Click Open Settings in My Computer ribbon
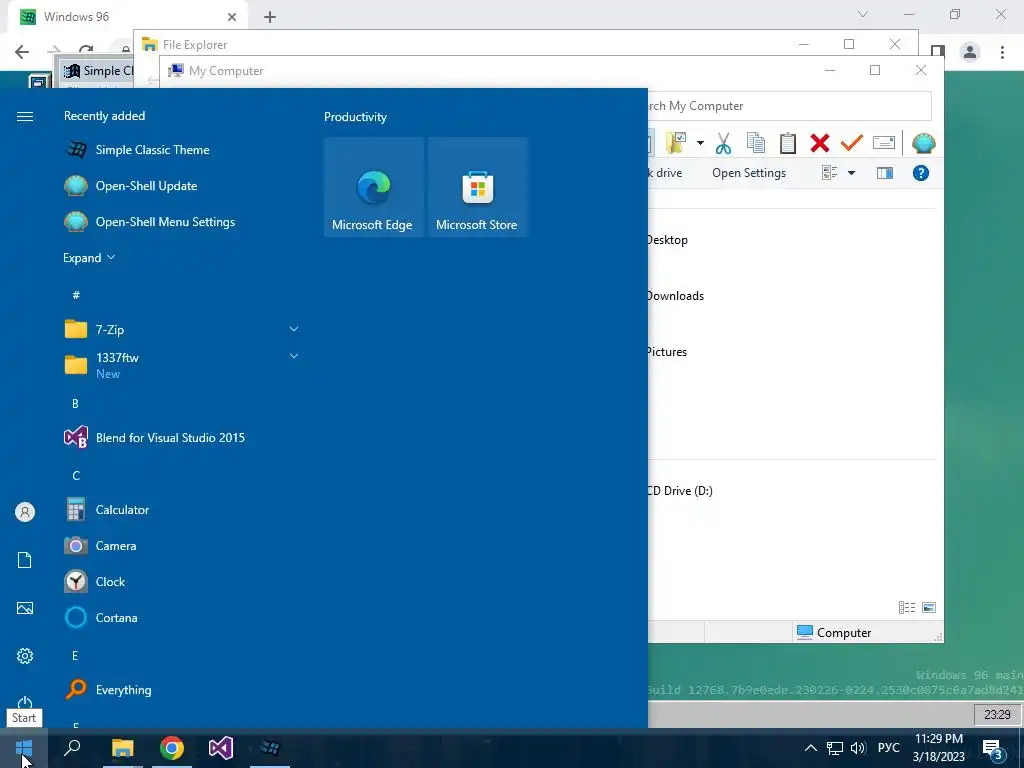This screenshot has height=768, width=1024. [749, 173]
